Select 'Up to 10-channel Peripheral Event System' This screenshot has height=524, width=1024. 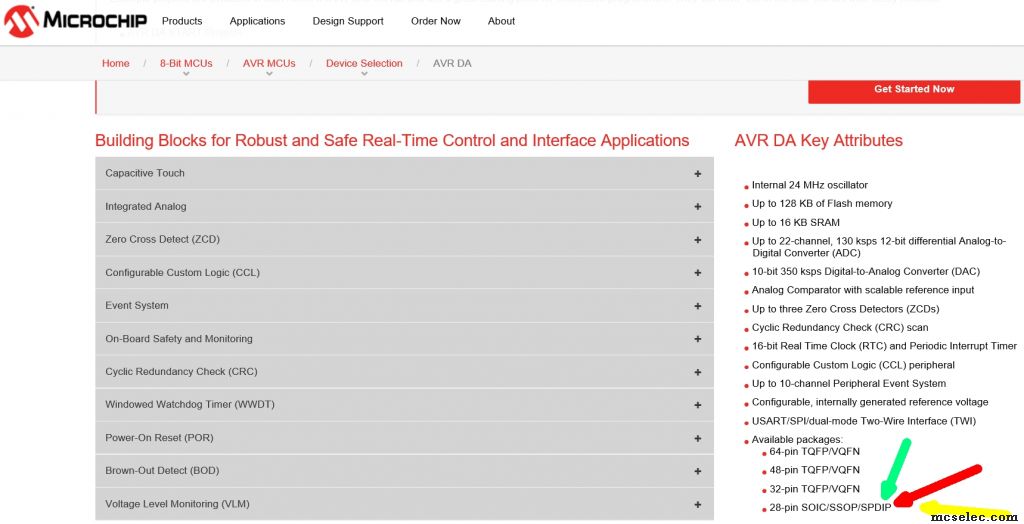848,384
